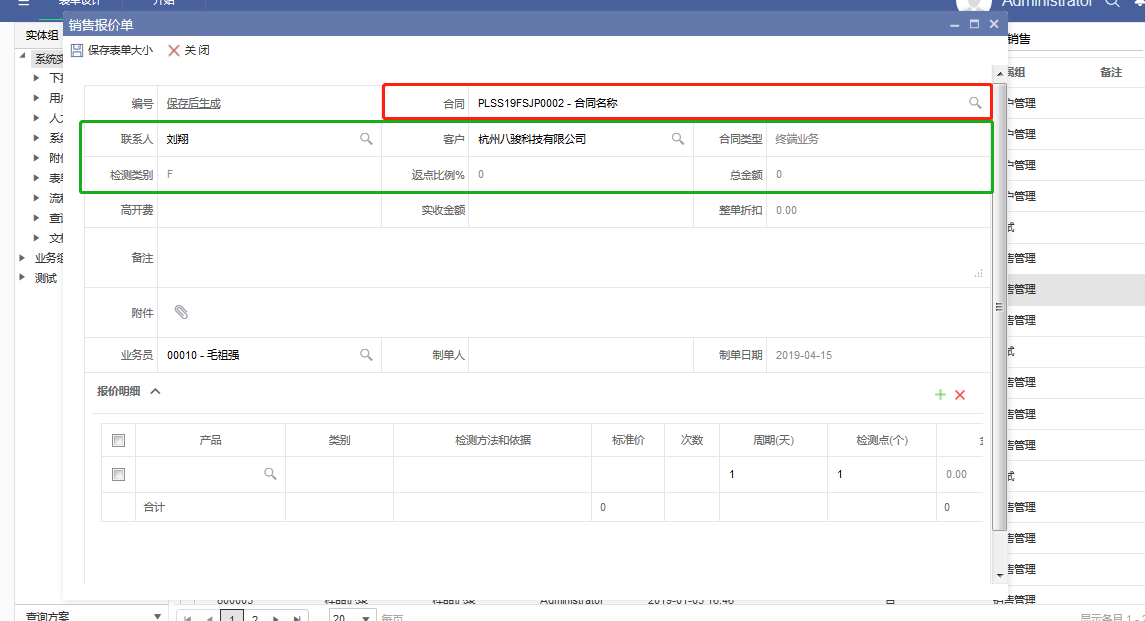The image size is (1145, 621).
Task: Open the hamburger menu at top left
Action: [x=24, y=3]
